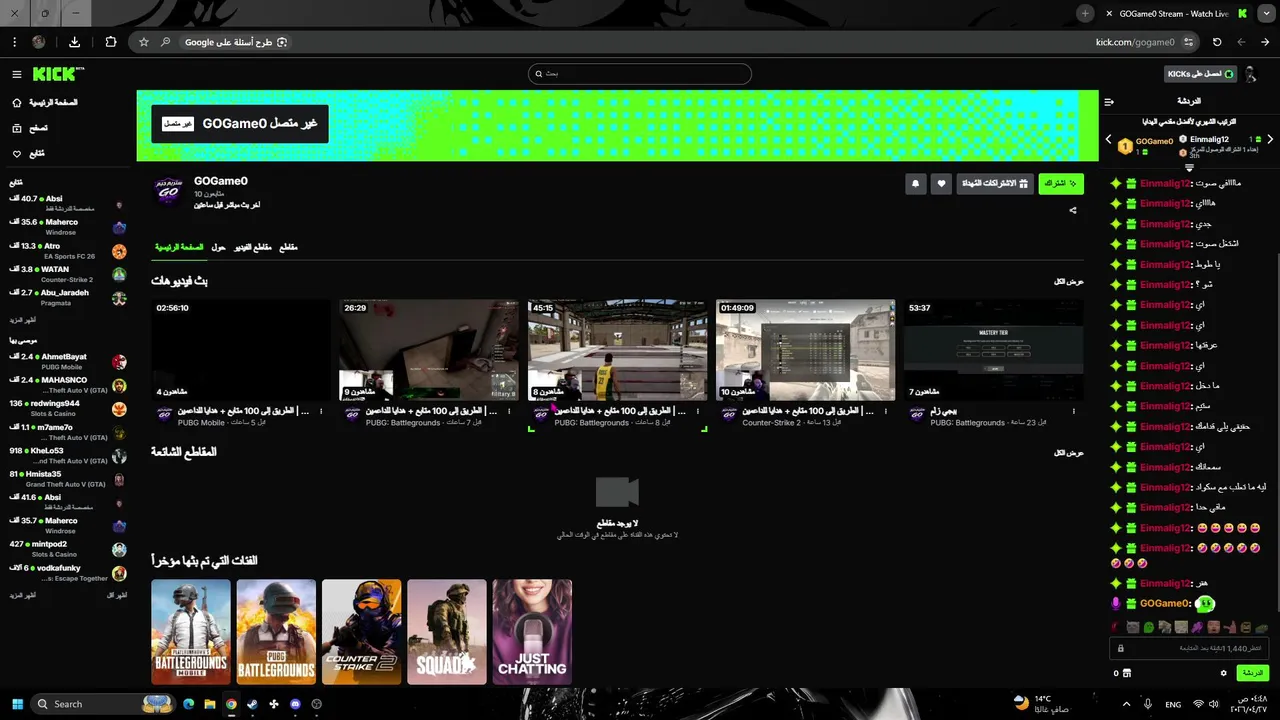Select the about tab
The width and height of the screenshot is (1280, 720).
click(218, 247)
